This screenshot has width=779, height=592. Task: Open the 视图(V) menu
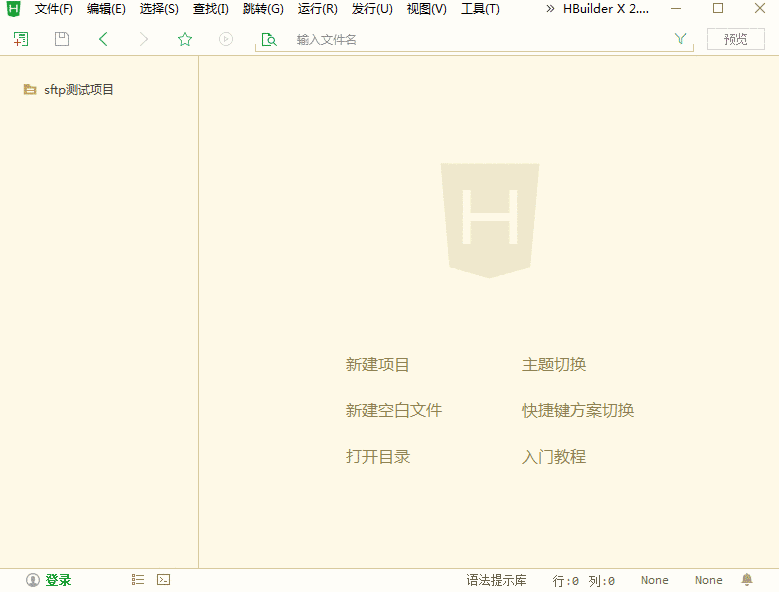tap(426, 9)
